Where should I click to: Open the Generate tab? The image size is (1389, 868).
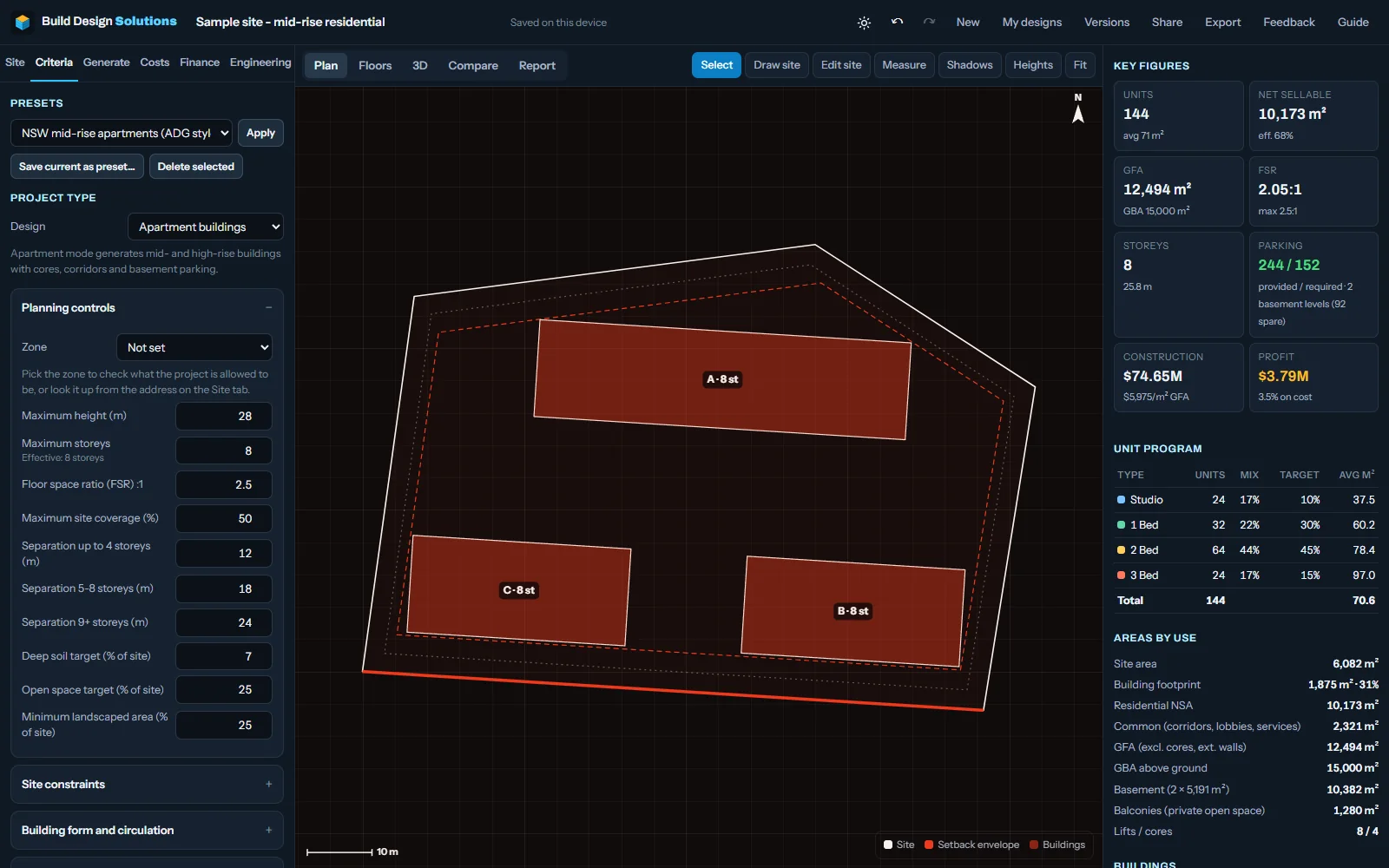[x=106, y=62]
